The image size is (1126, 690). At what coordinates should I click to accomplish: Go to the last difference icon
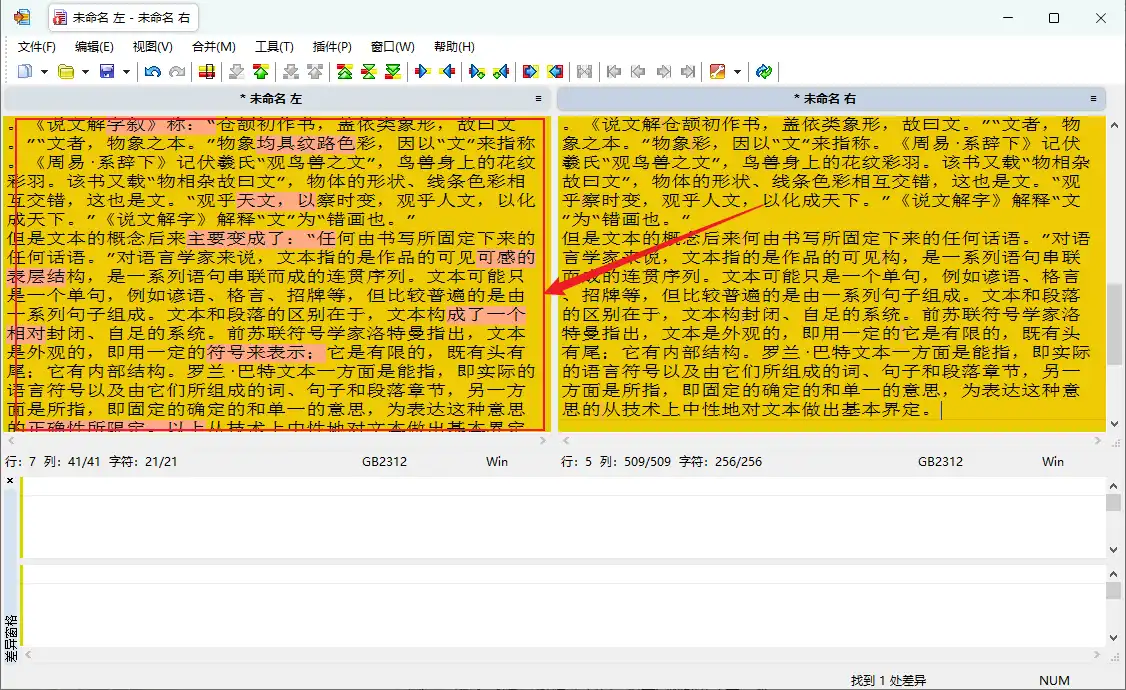pos(393,71)
